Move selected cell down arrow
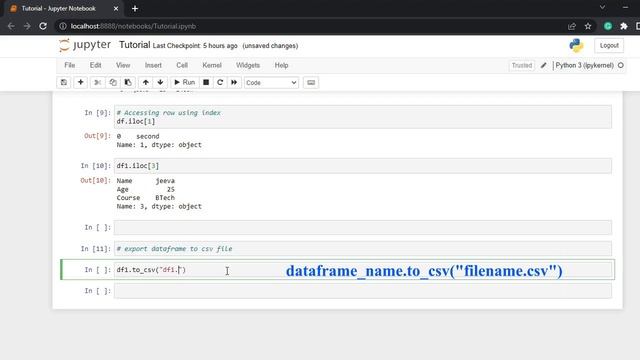Screen dimensions: 640x360 tap(160, 82)
